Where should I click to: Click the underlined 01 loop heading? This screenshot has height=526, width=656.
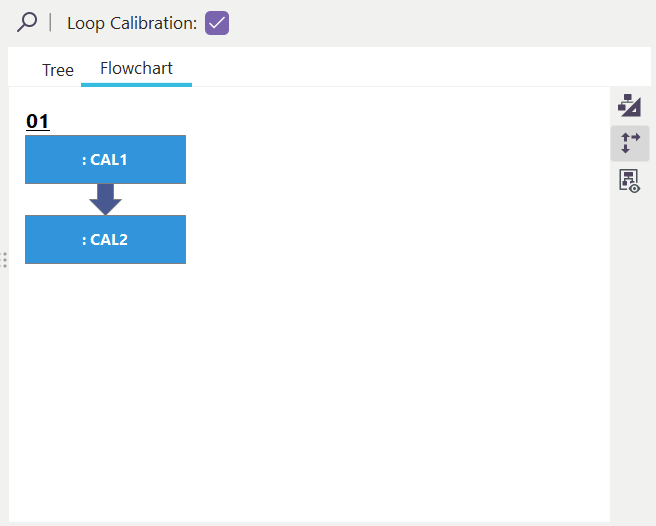click(38, 122)
